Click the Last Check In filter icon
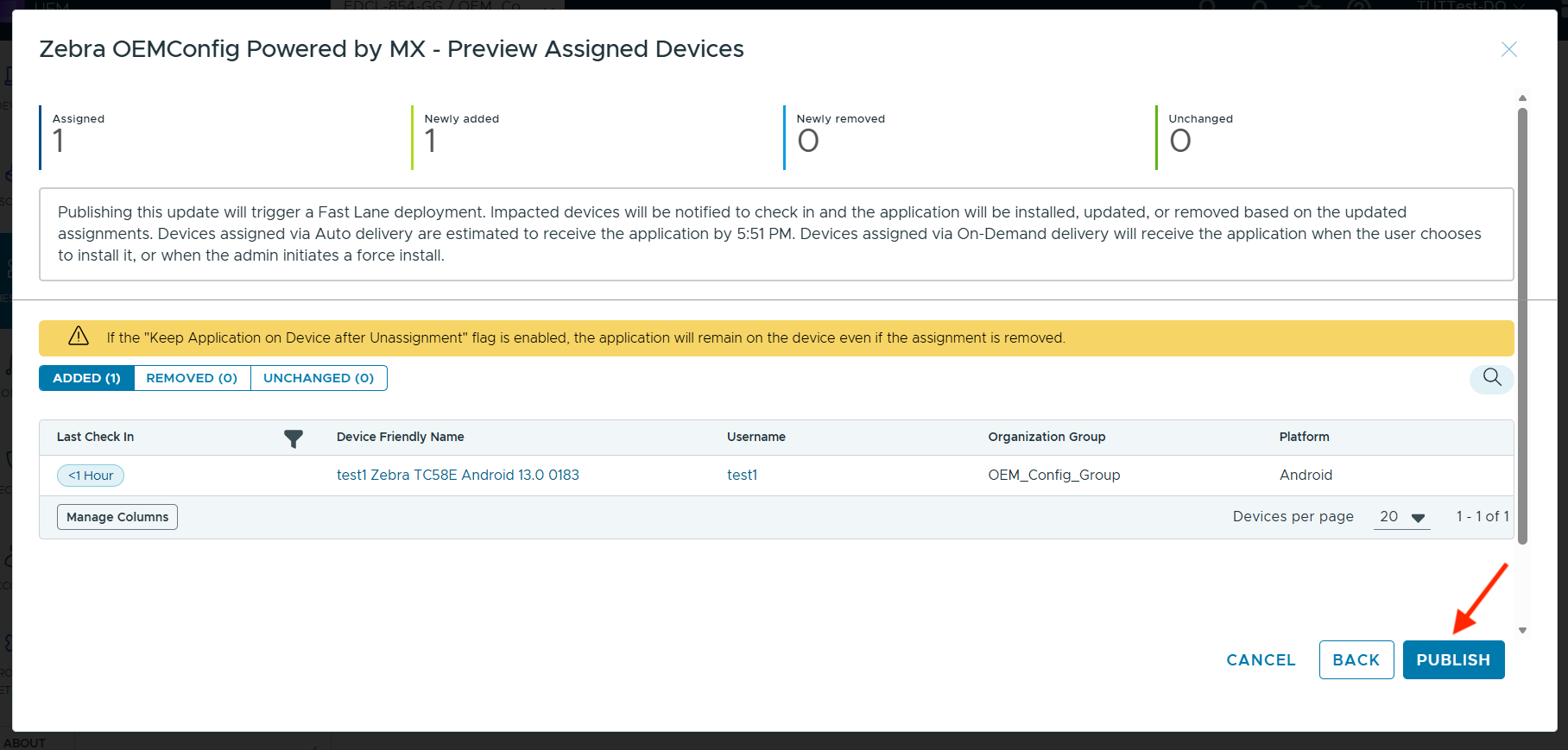Image resolution: width=1568 pixels, height=750 pixels. pos(294,438)
